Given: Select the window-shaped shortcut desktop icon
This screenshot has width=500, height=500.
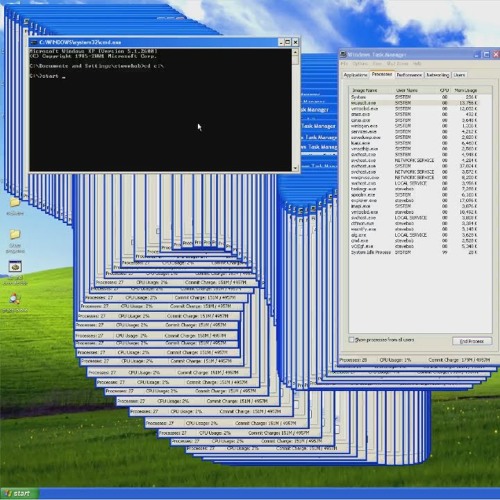Looking at the screenshot, I should click(x=15, y=267).
